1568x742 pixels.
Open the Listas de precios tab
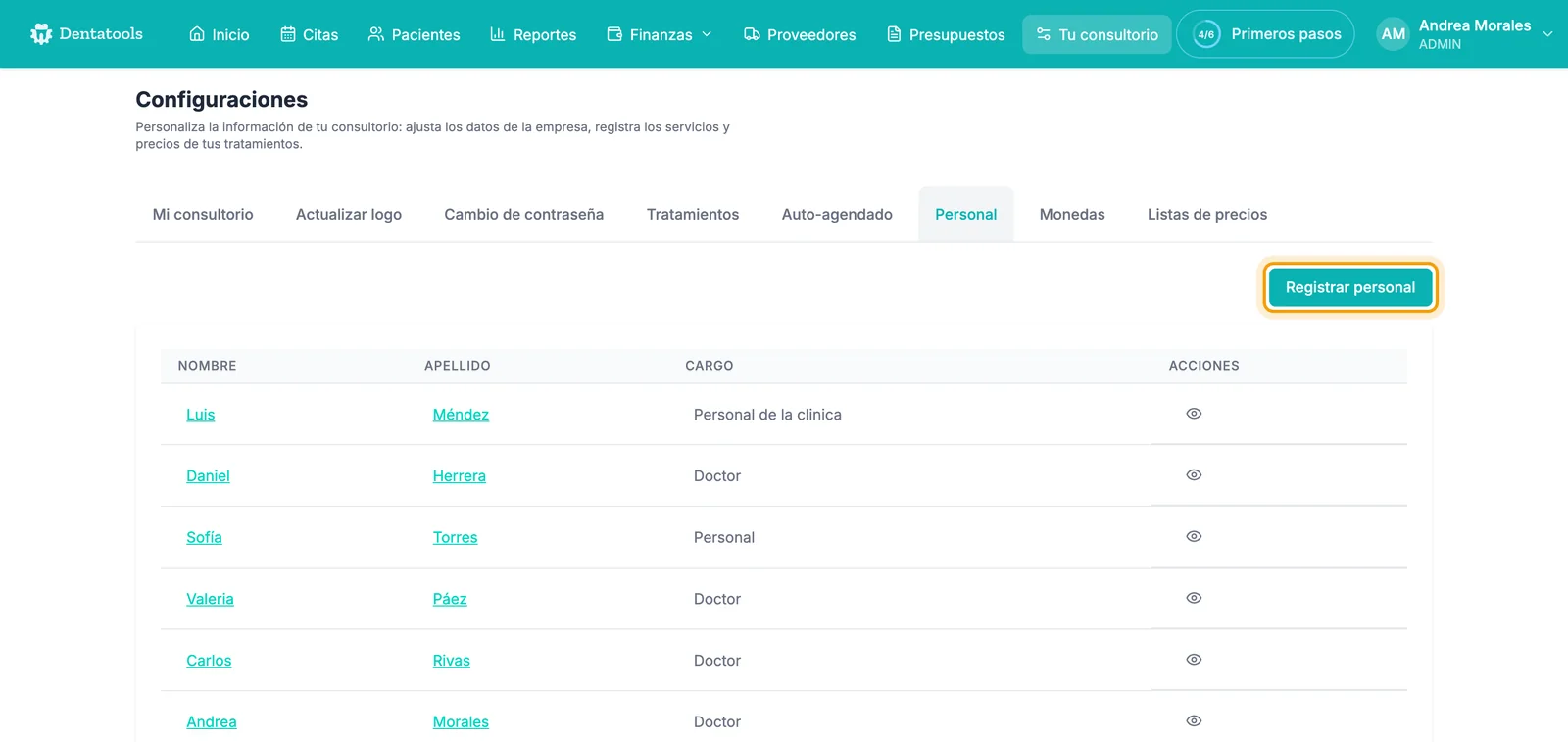[x=1207, y=214]
